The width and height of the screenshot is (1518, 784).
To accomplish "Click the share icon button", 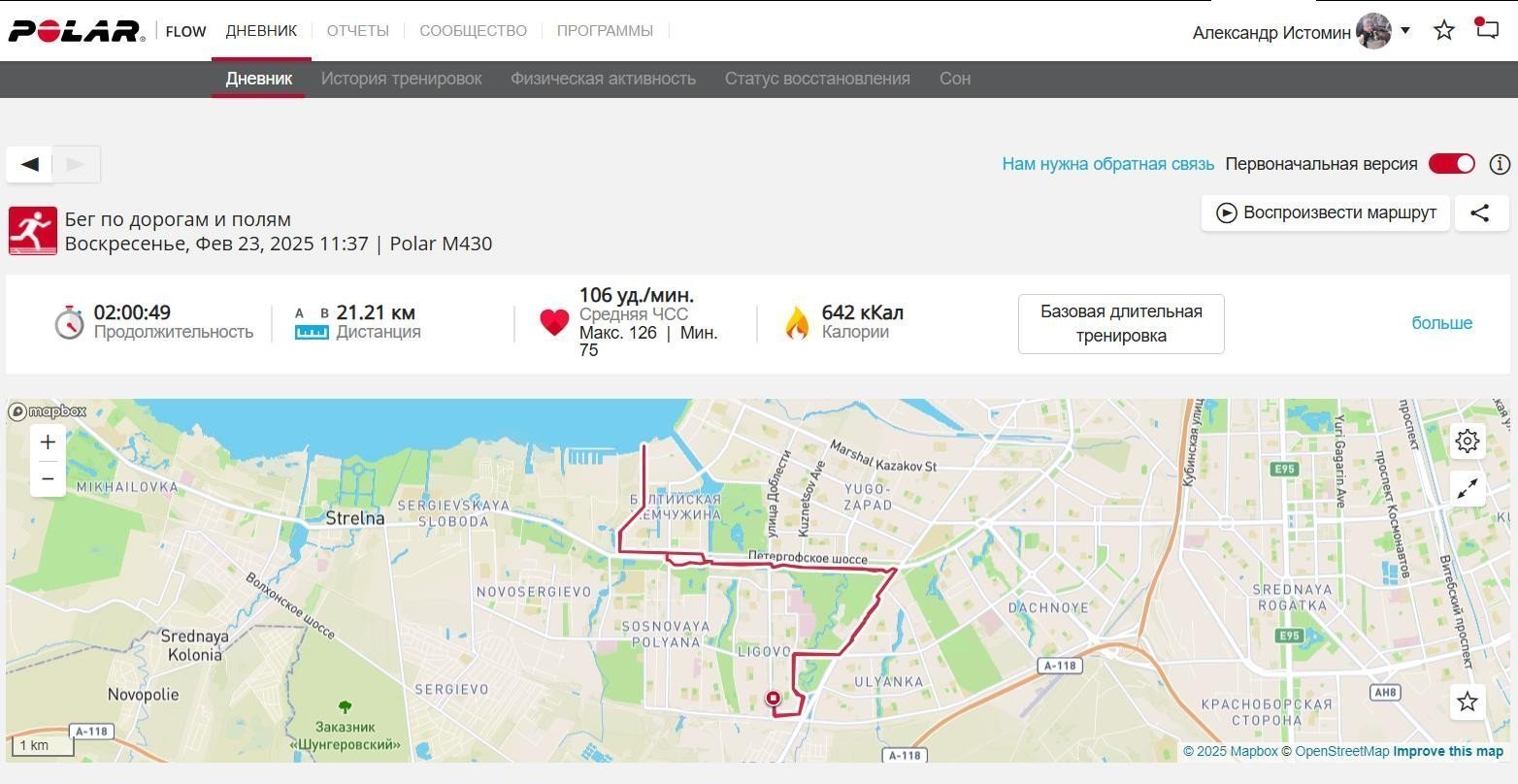I will tap(1480, 212).
